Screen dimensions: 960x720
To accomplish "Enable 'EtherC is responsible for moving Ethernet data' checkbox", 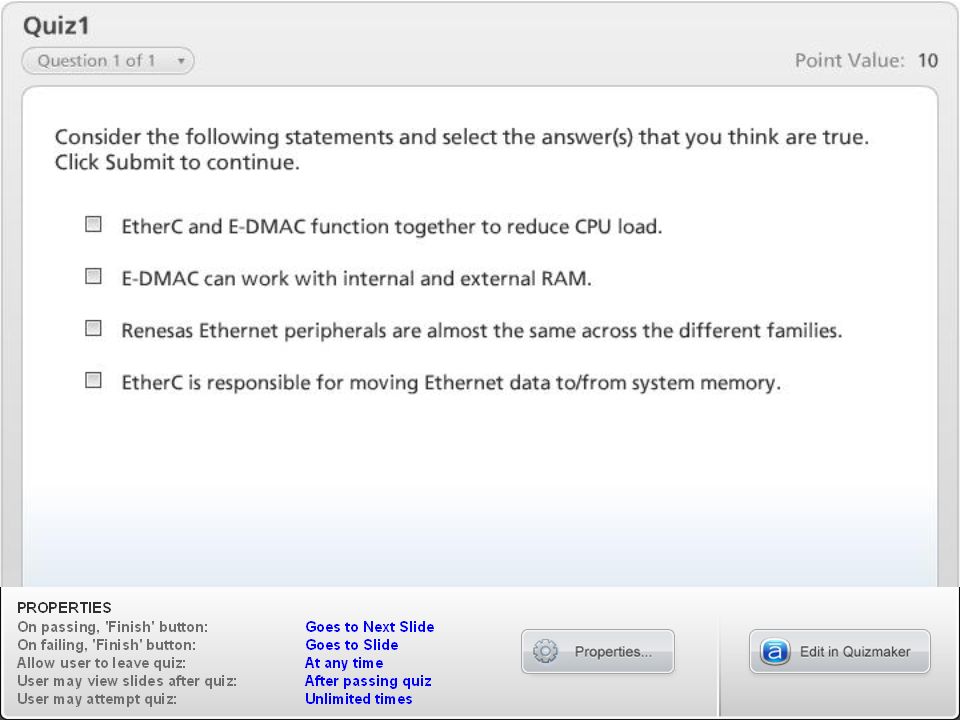I will tap(93, 380).
